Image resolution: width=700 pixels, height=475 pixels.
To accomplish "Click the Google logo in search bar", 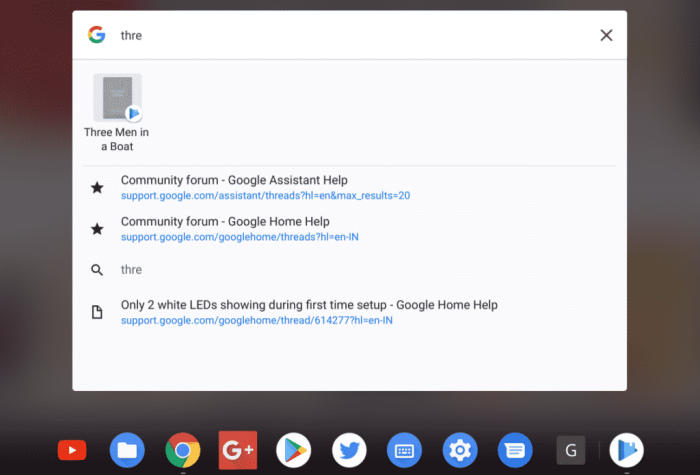I will click(x=97, y=35).
